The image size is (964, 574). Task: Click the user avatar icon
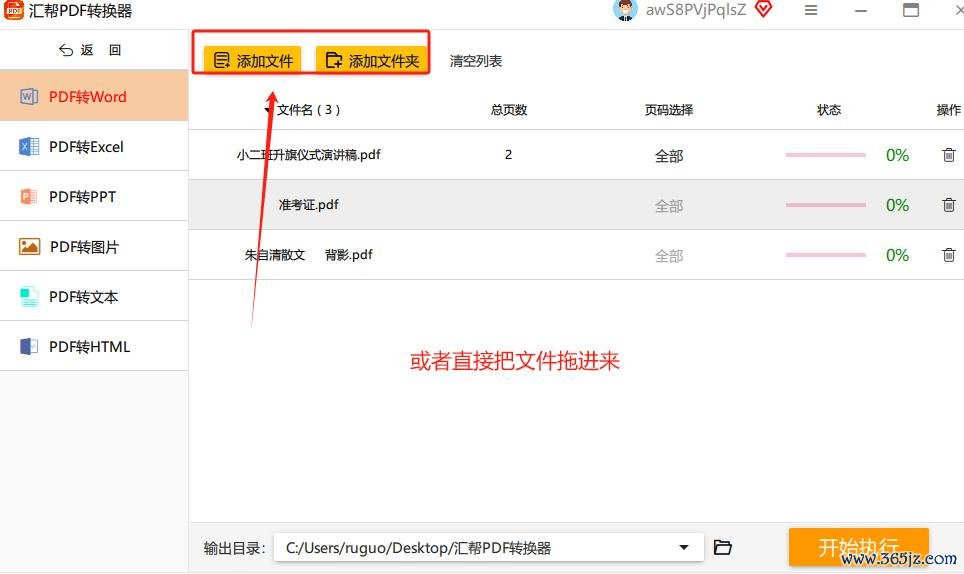[625, 10]
